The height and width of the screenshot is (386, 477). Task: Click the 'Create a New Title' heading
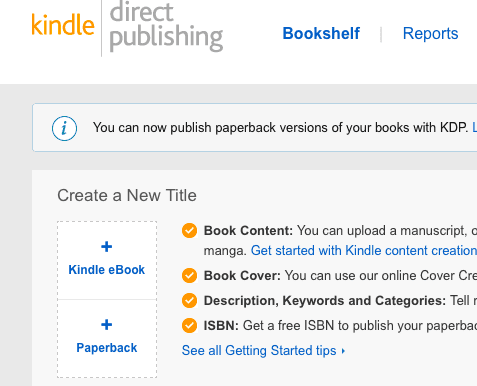tap(127, 195)
